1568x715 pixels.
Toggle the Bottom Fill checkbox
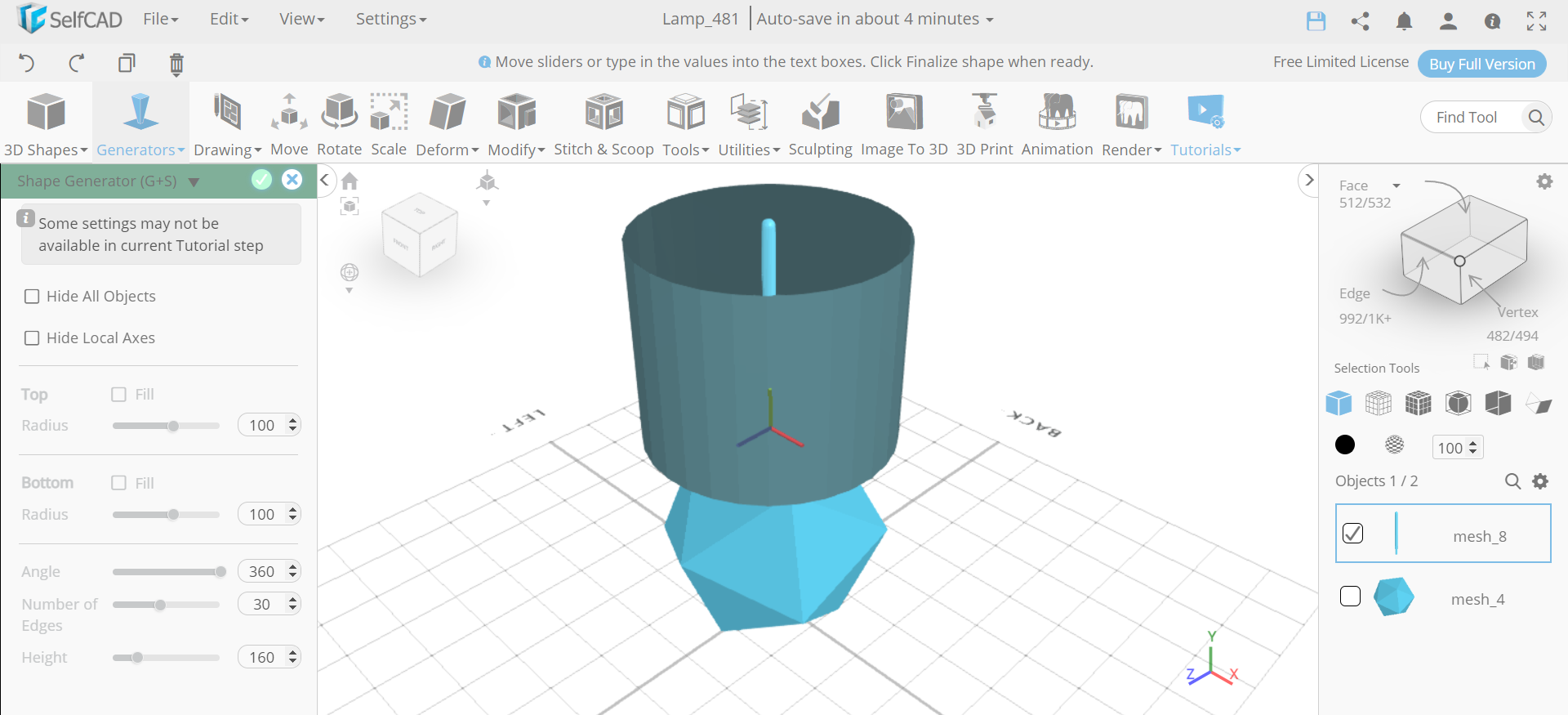(x=118, y=483)
